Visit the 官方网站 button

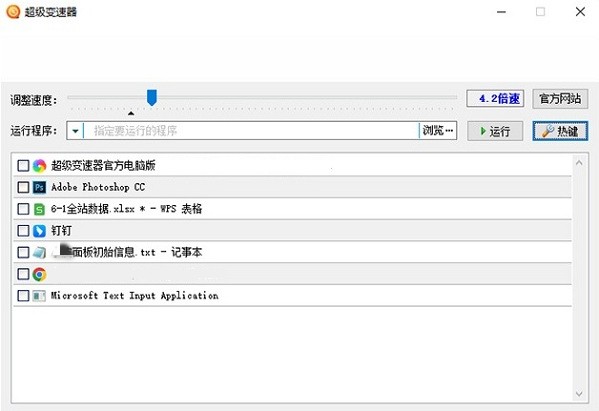click(x=560, y=99)
